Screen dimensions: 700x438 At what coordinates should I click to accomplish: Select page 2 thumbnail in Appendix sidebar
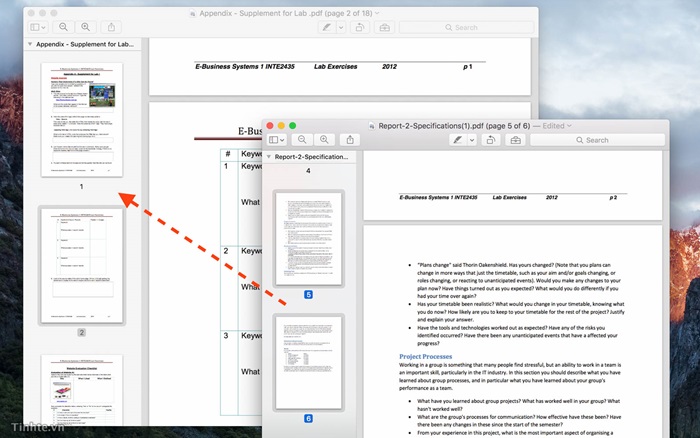pos(82,266)
